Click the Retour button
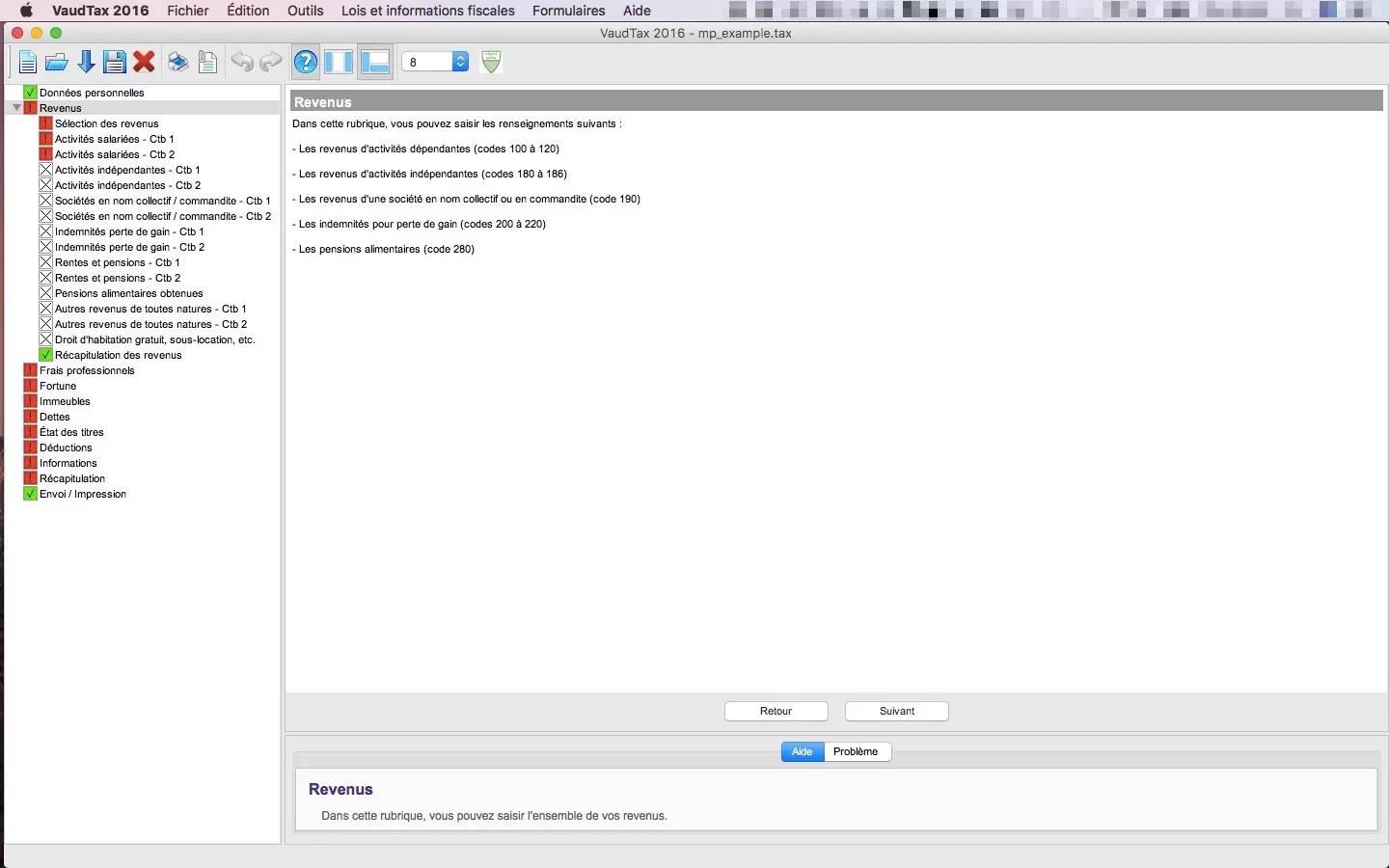The height and width of the screenshot is (868, 1389). coord(776,711)
